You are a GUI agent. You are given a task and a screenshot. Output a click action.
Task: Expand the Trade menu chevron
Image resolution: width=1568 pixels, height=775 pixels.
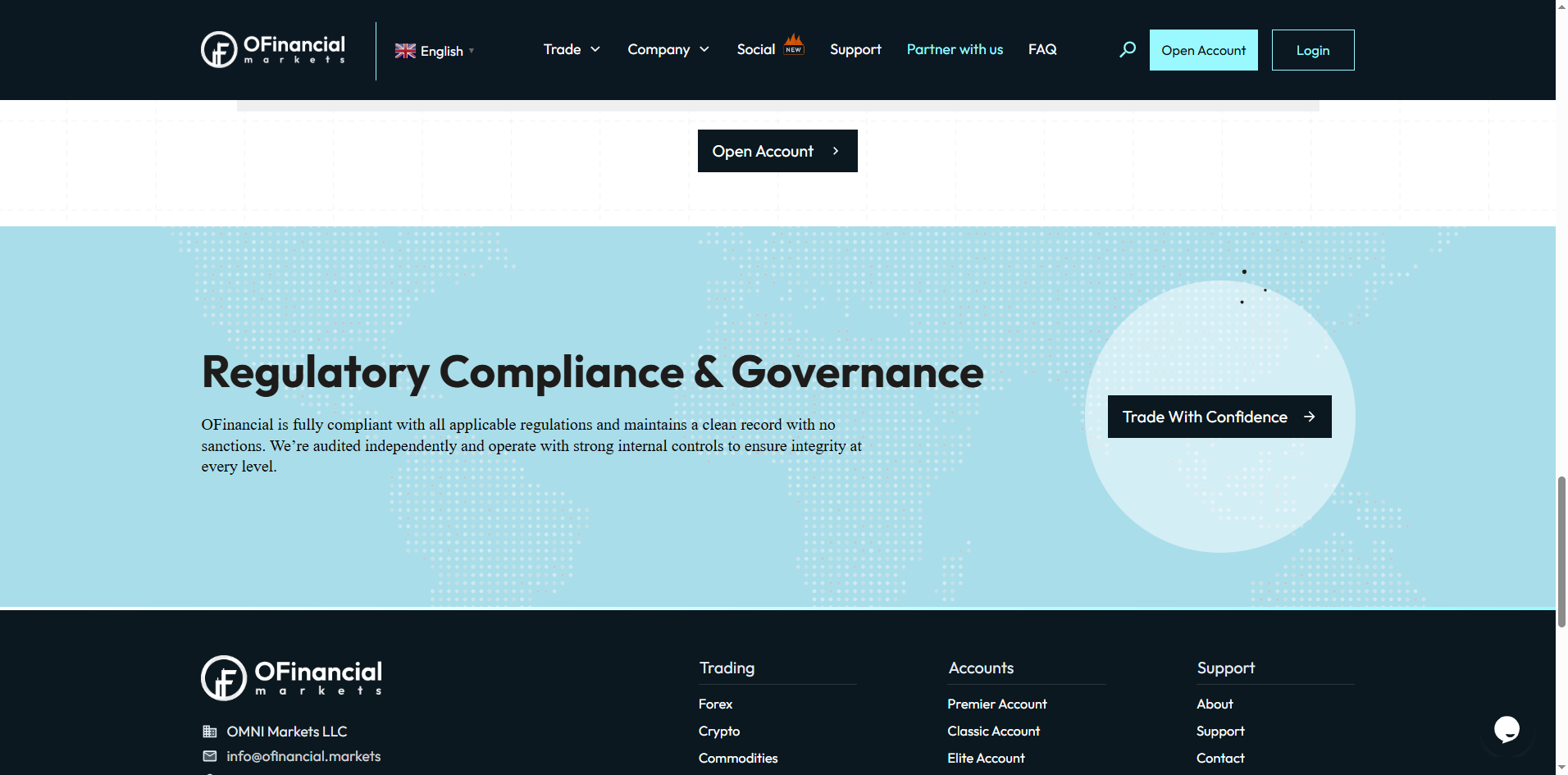[595, 50]
